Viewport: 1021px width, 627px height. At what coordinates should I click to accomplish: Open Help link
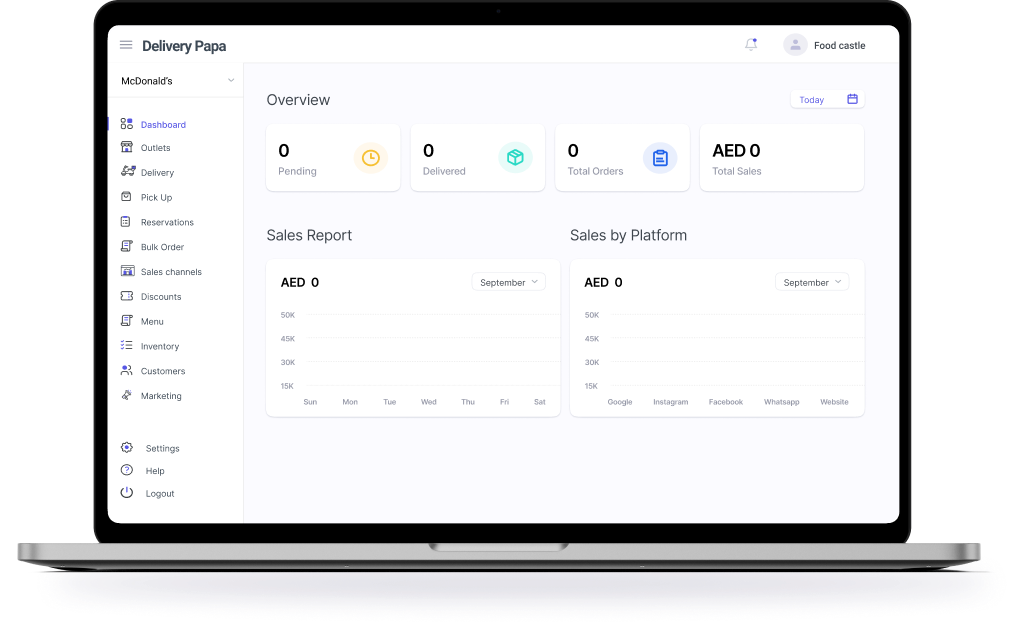pos(155,471)
